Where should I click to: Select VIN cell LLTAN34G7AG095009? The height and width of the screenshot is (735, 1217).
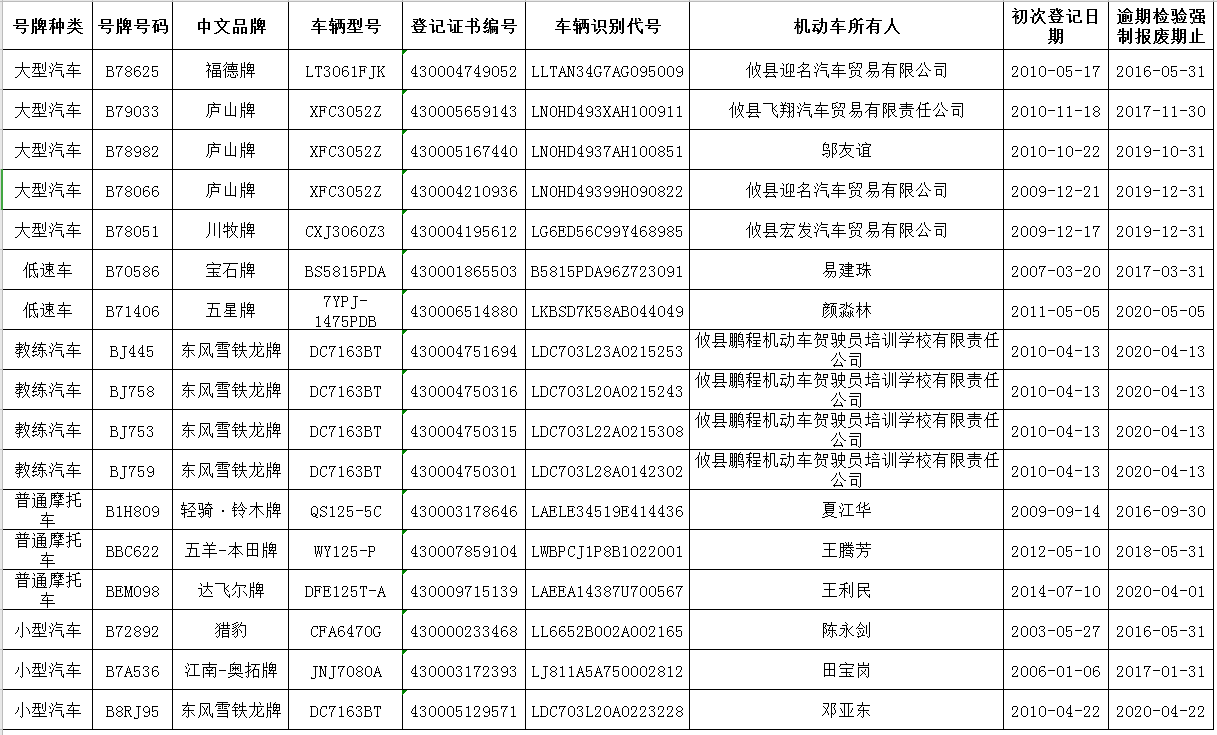pos(608,71)
